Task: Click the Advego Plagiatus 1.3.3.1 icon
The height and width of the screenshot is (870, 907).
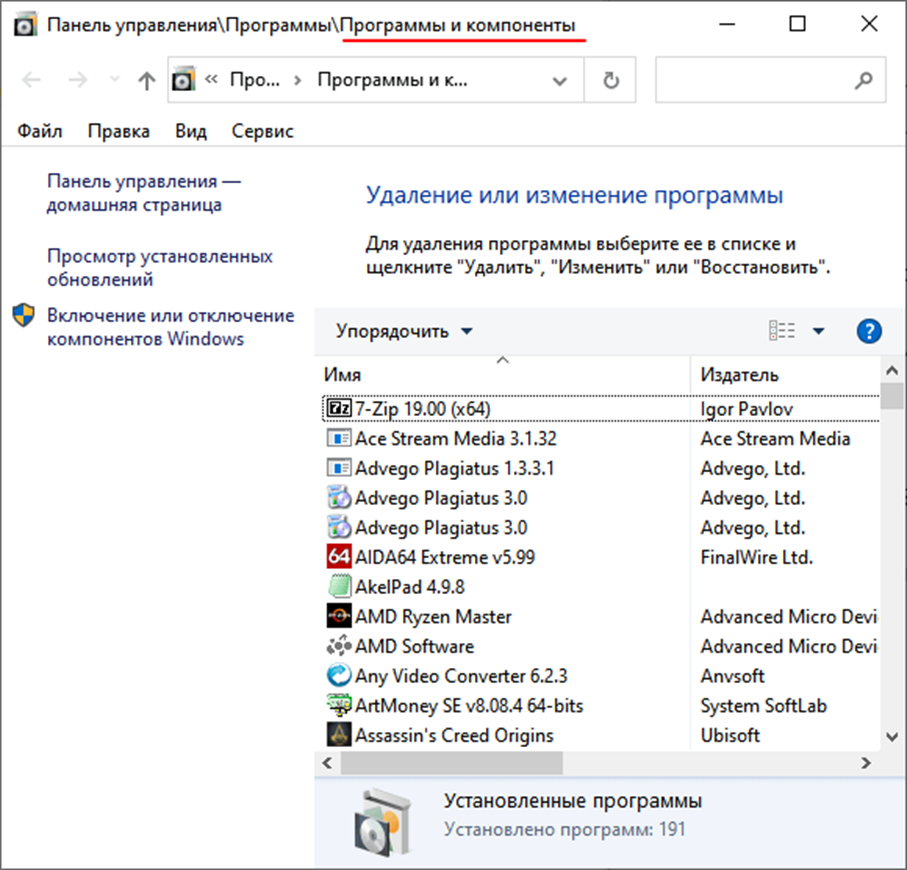Action: coord(339,467)
